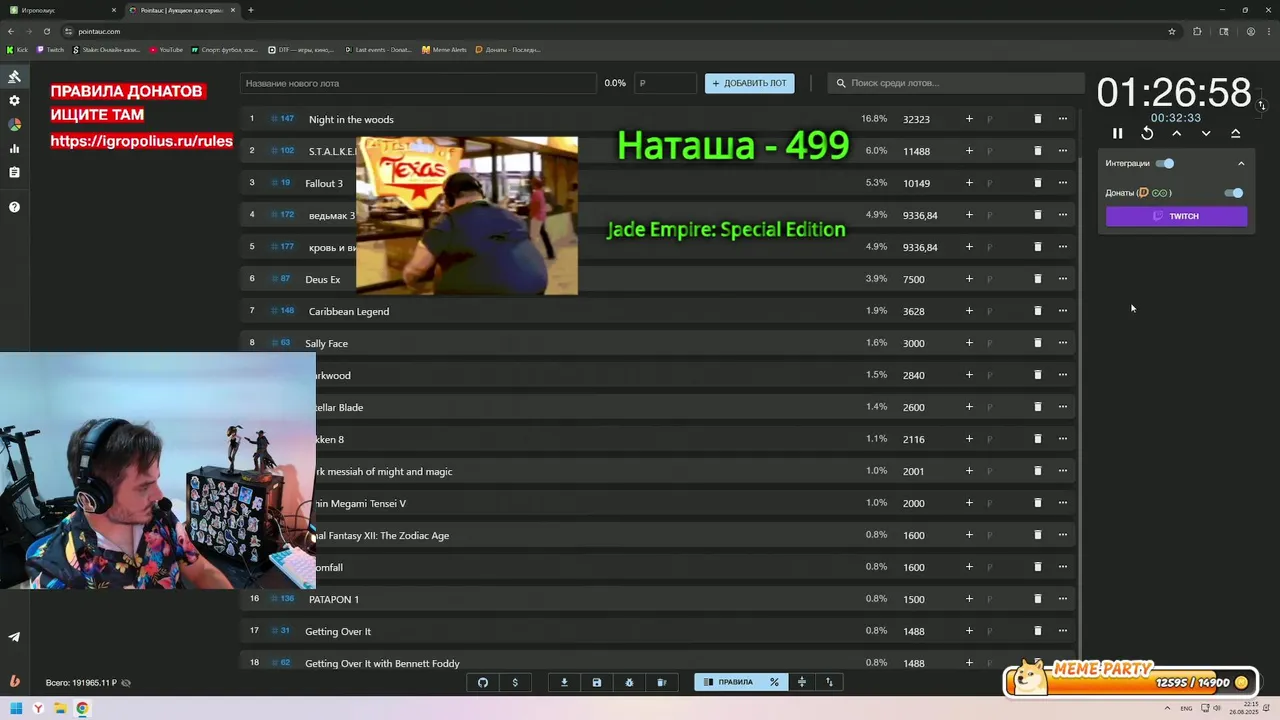Delete the Night in the woods lot
Viewport: 1280px width, 720px height.
tap(1037, 119)
